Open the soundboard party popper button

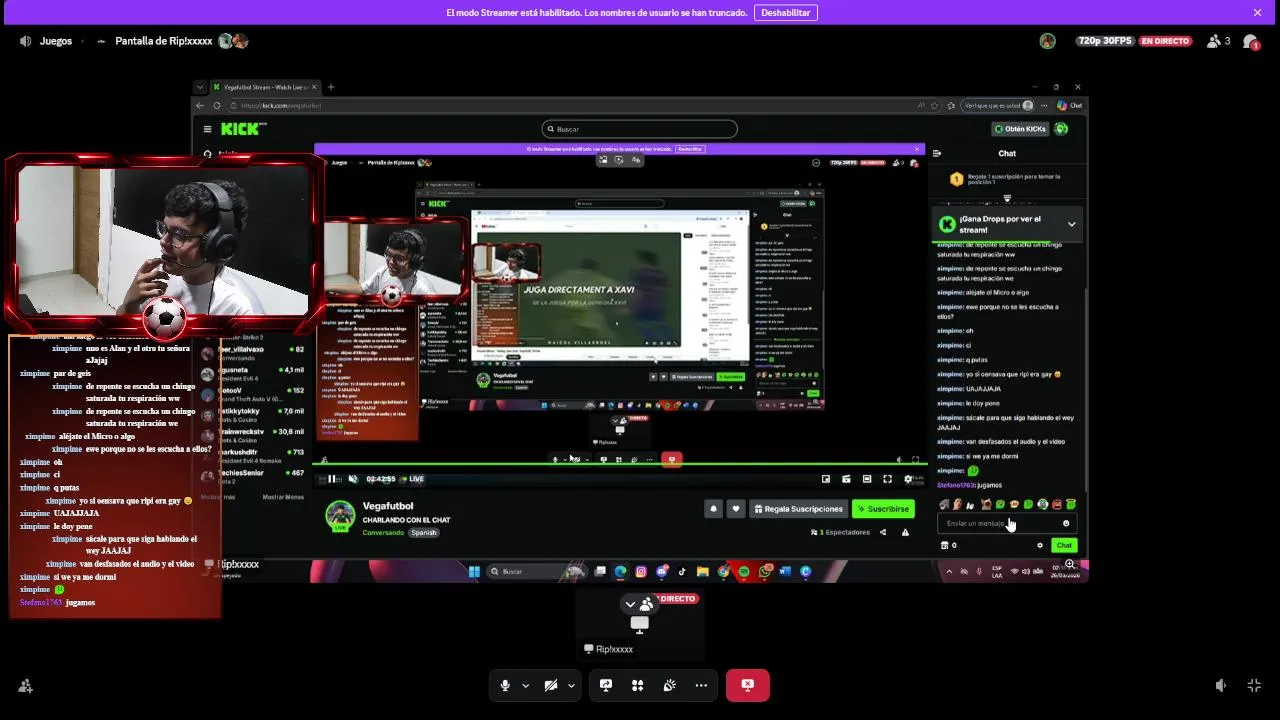click(x=670, y=685)
